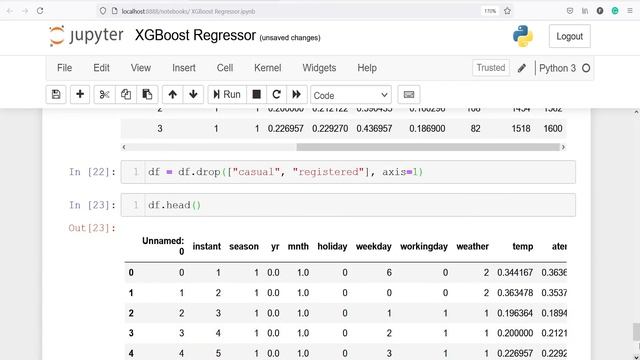Click the df.head() code cell In [23]
The image size is (640, 360).
348,205
